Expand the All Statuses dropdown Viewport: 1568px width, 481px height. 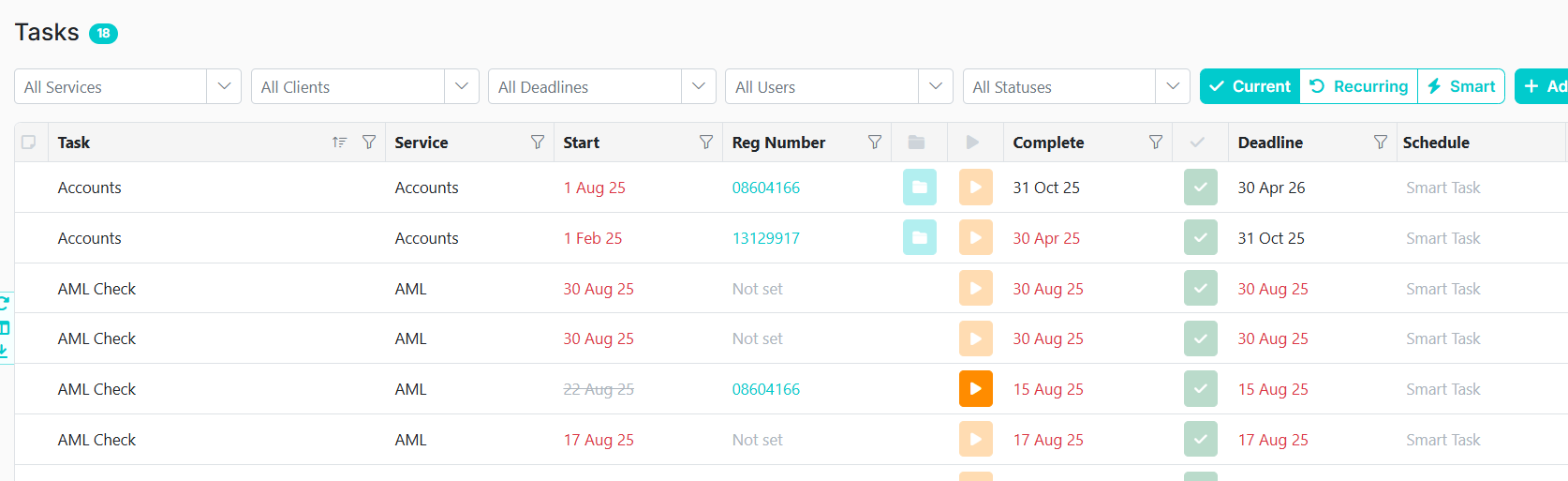[1173, 86]
